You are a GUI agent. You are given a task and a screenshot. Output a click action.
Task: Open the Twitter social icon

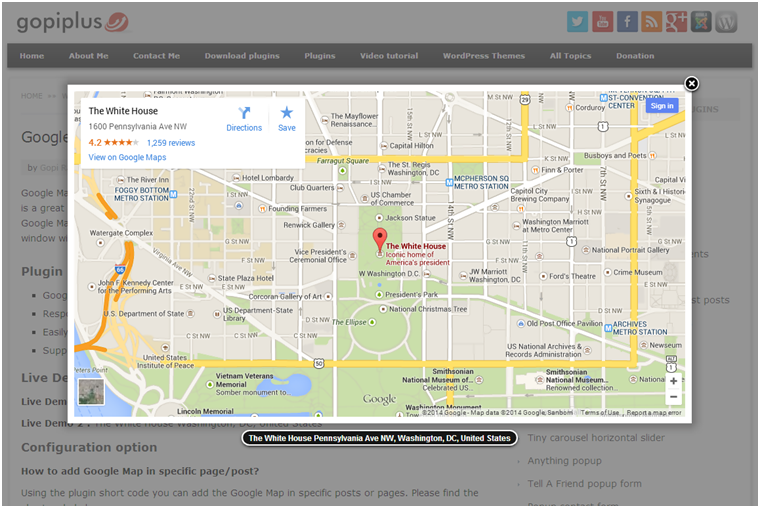click(x=577, y=22)
